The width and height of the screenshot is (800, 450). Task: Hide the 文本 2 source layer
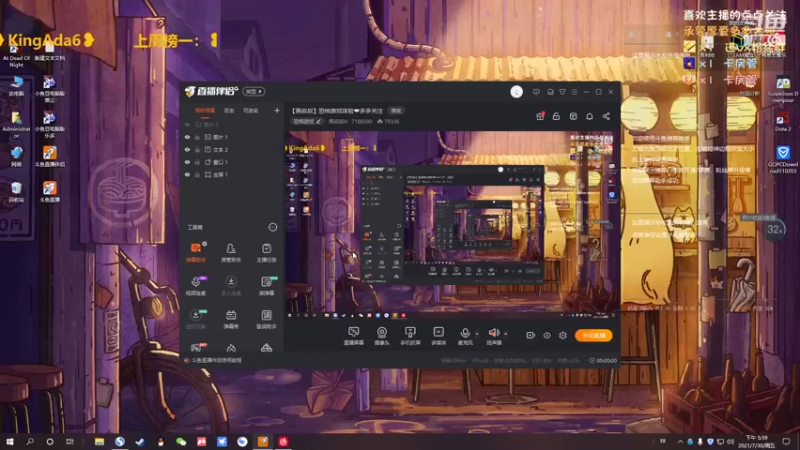coord(187,149)
